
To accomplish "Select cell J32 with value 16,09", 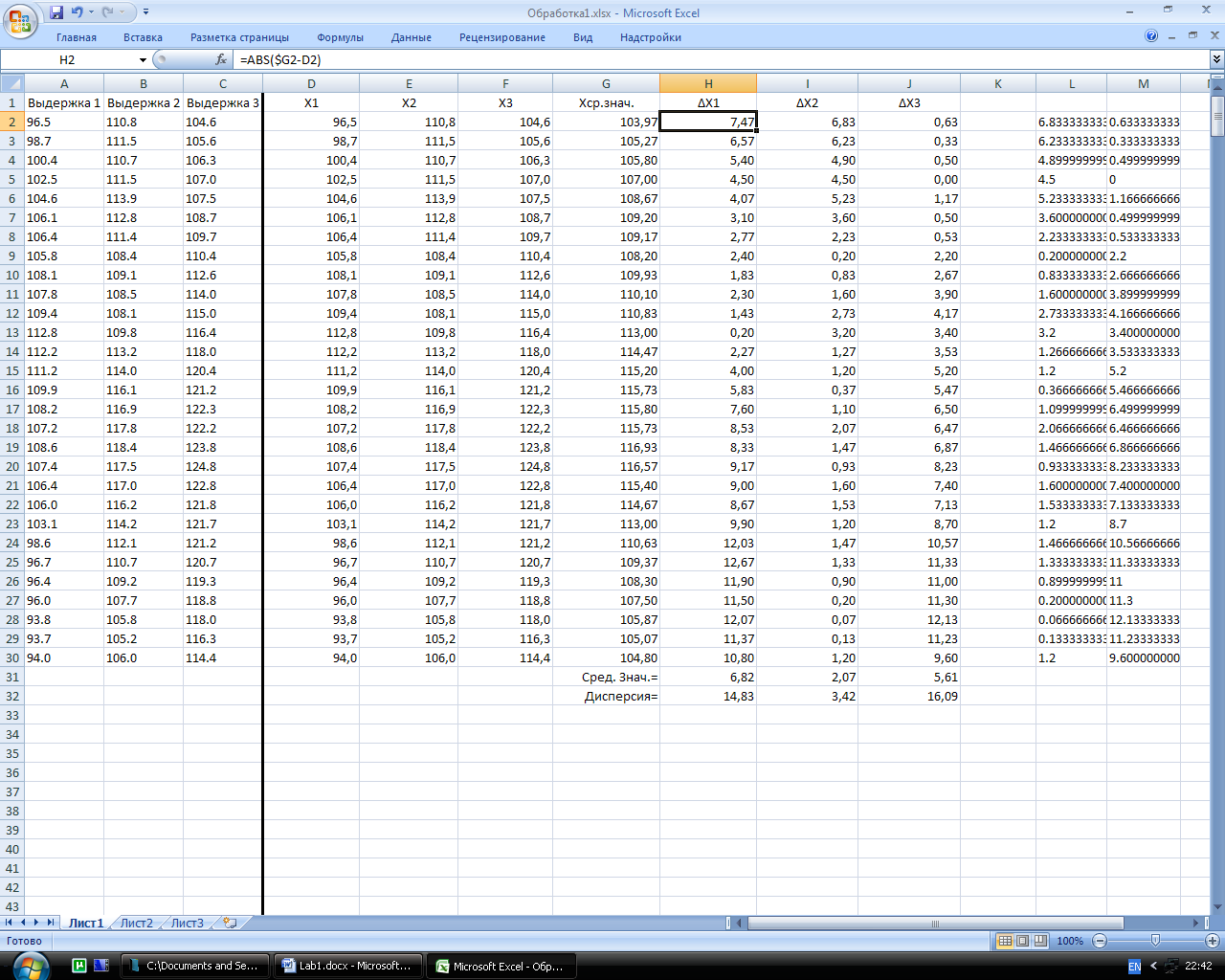I will (909, 696).
